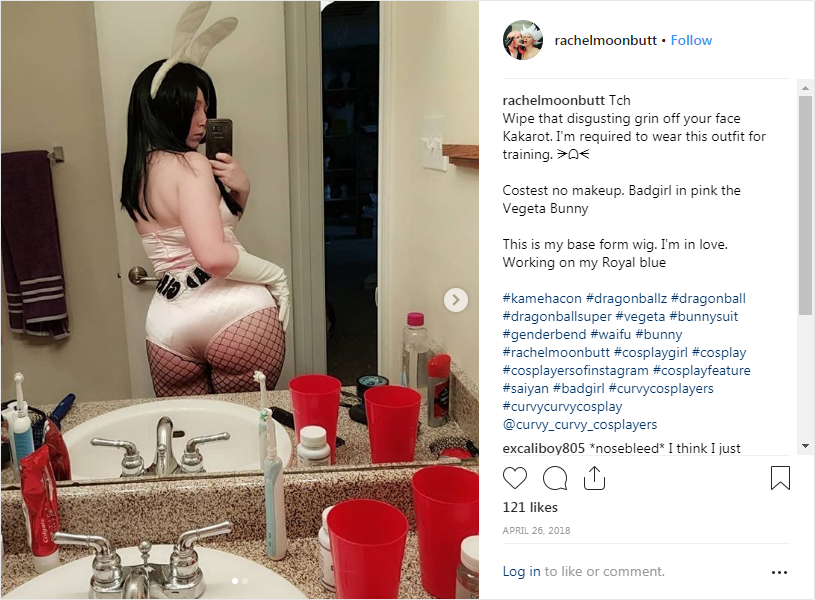815x600 pixels.
Task: Open the three-dots more options menu
Action: click(779, 572)
